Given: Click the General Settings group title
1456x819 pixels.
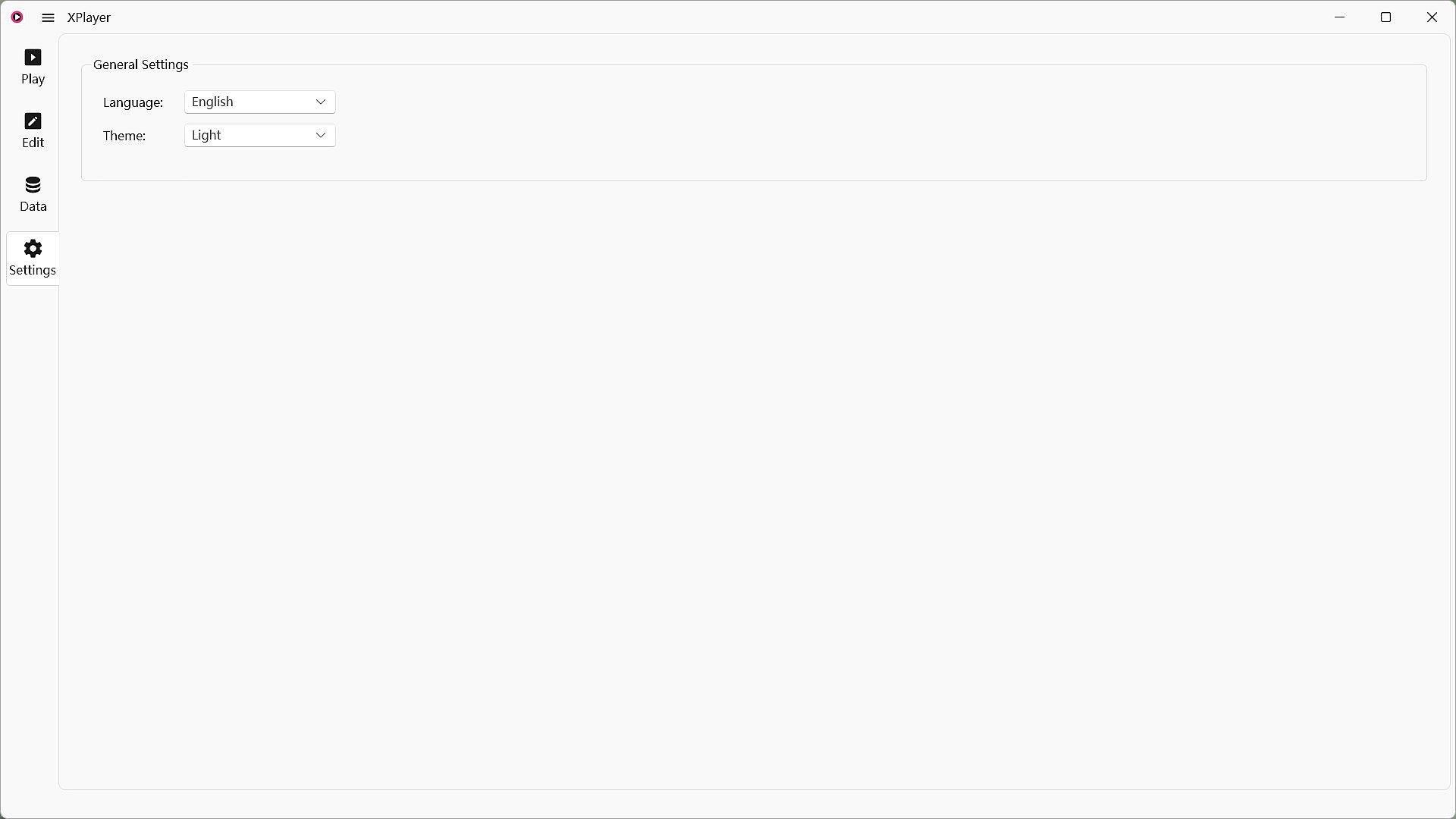Looking at the screenshot, I should click(141, 65).
